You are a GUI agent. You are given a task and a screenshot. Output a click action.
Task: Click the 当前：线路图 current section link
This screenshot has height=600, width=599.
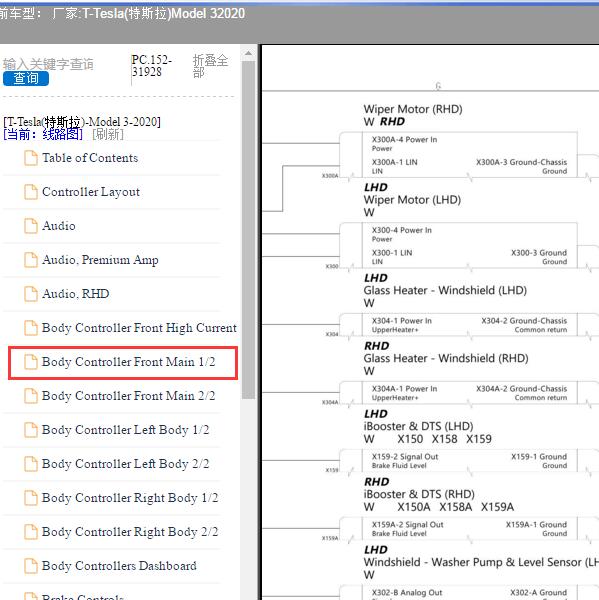43,134
